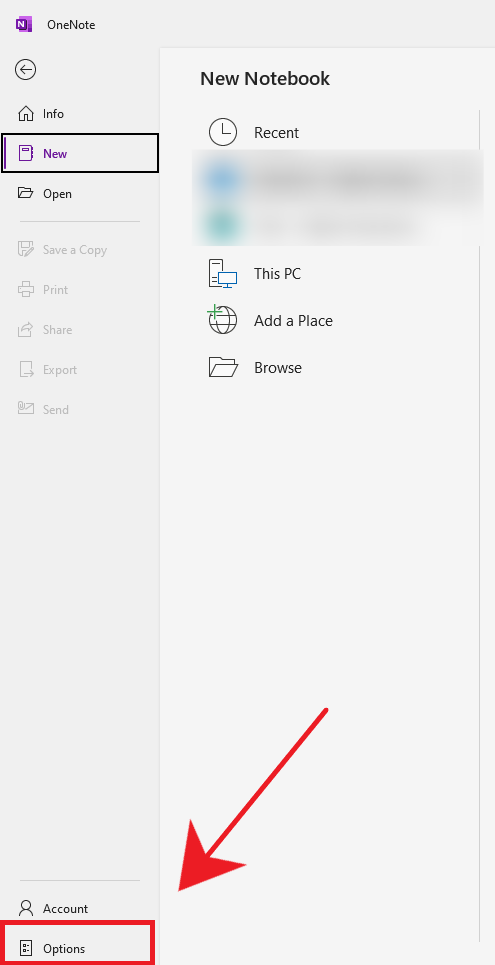Click the folder icon beside Open
Viewport: 495px width, 965px height.
(x=26, y=193)
